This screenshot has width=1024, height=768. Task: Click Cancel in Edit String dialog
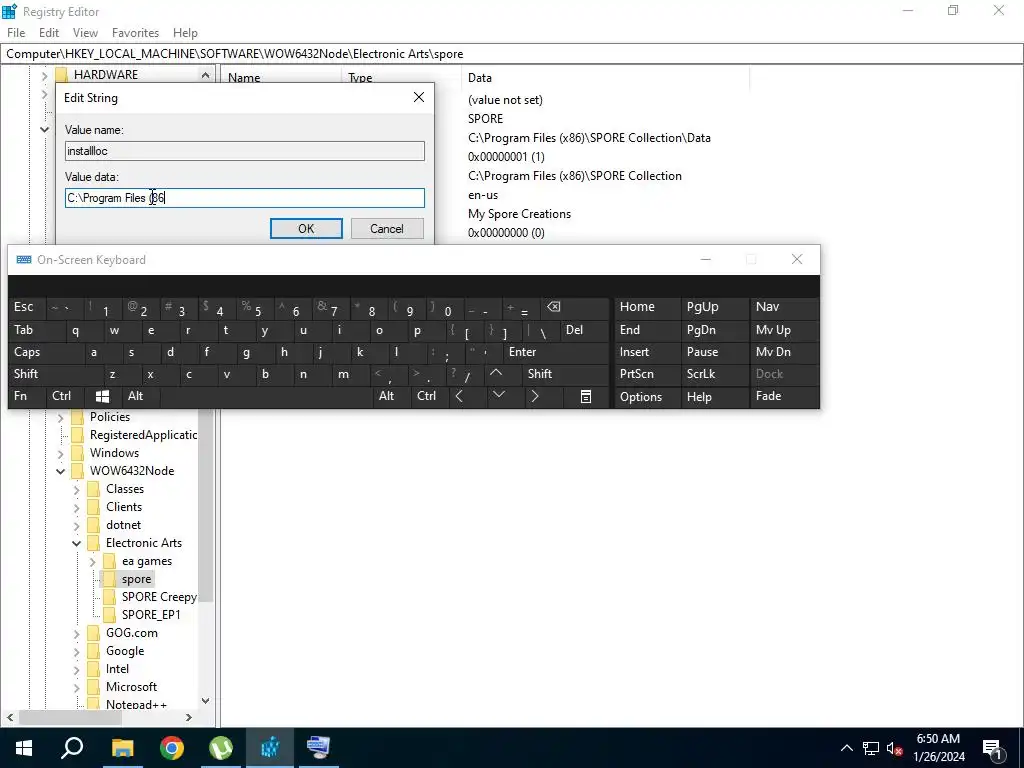click(x=387, y=229)
